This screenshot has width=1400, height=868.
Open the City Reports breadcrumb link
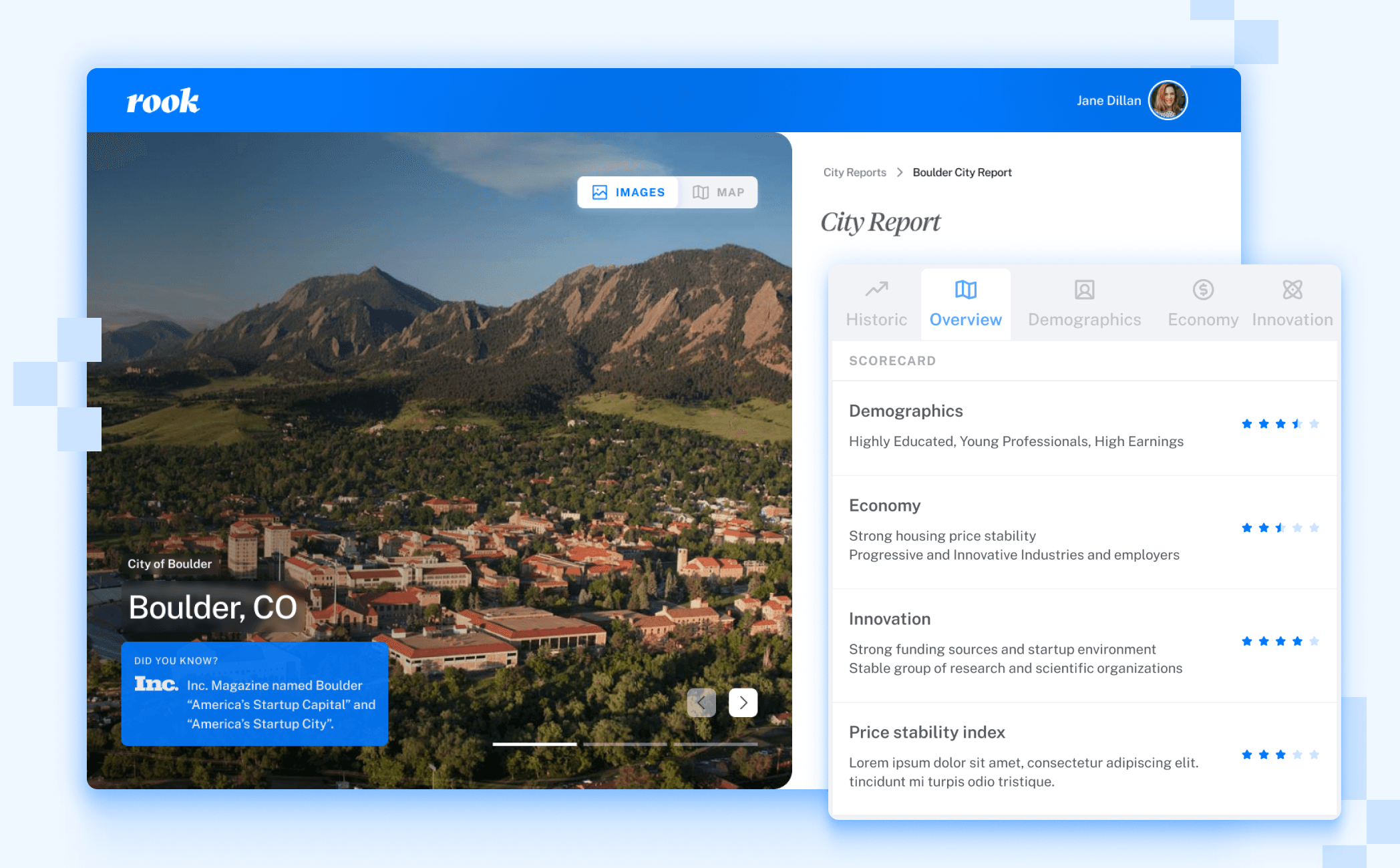pyautogui.click(x=854, y=172)
